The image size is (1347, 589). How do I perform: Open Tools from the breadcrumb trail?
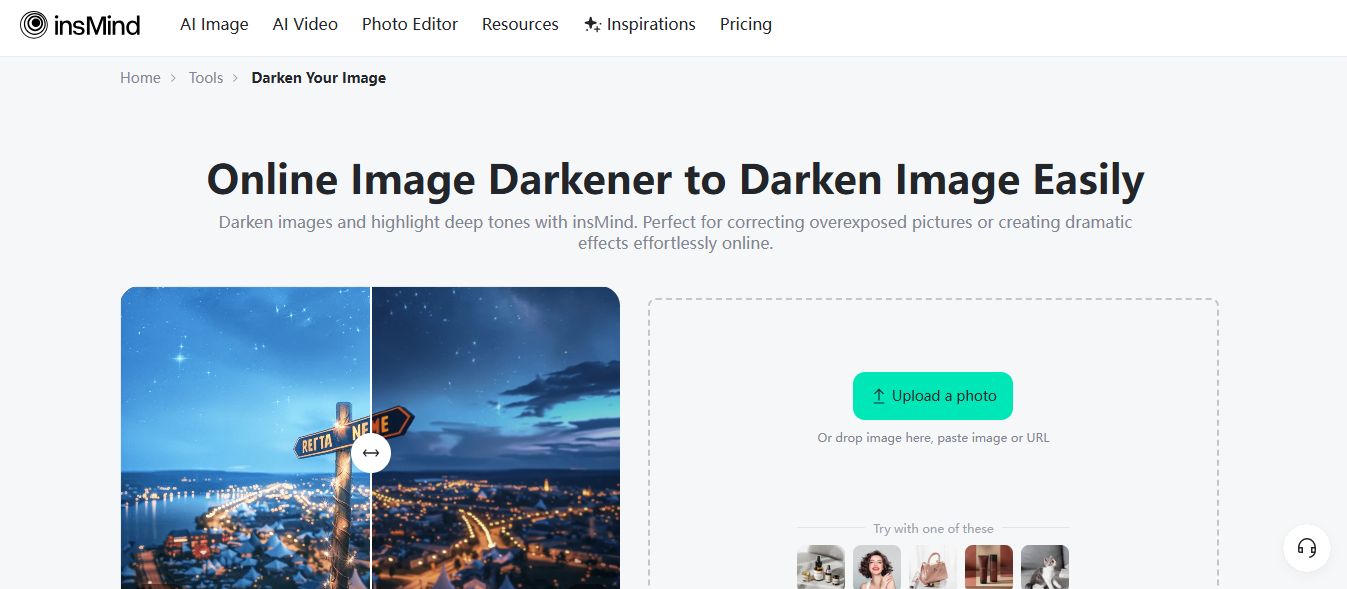(206, 77)
